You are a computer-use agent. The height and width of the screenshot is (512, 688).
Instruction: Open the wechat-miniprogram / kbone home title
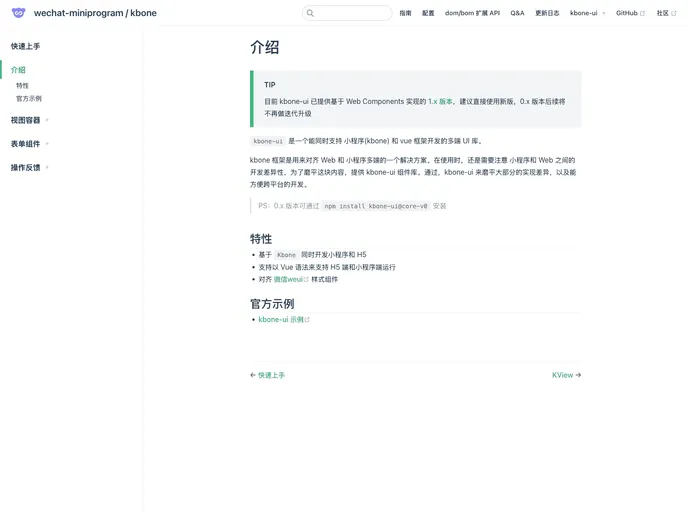[95, 13]
